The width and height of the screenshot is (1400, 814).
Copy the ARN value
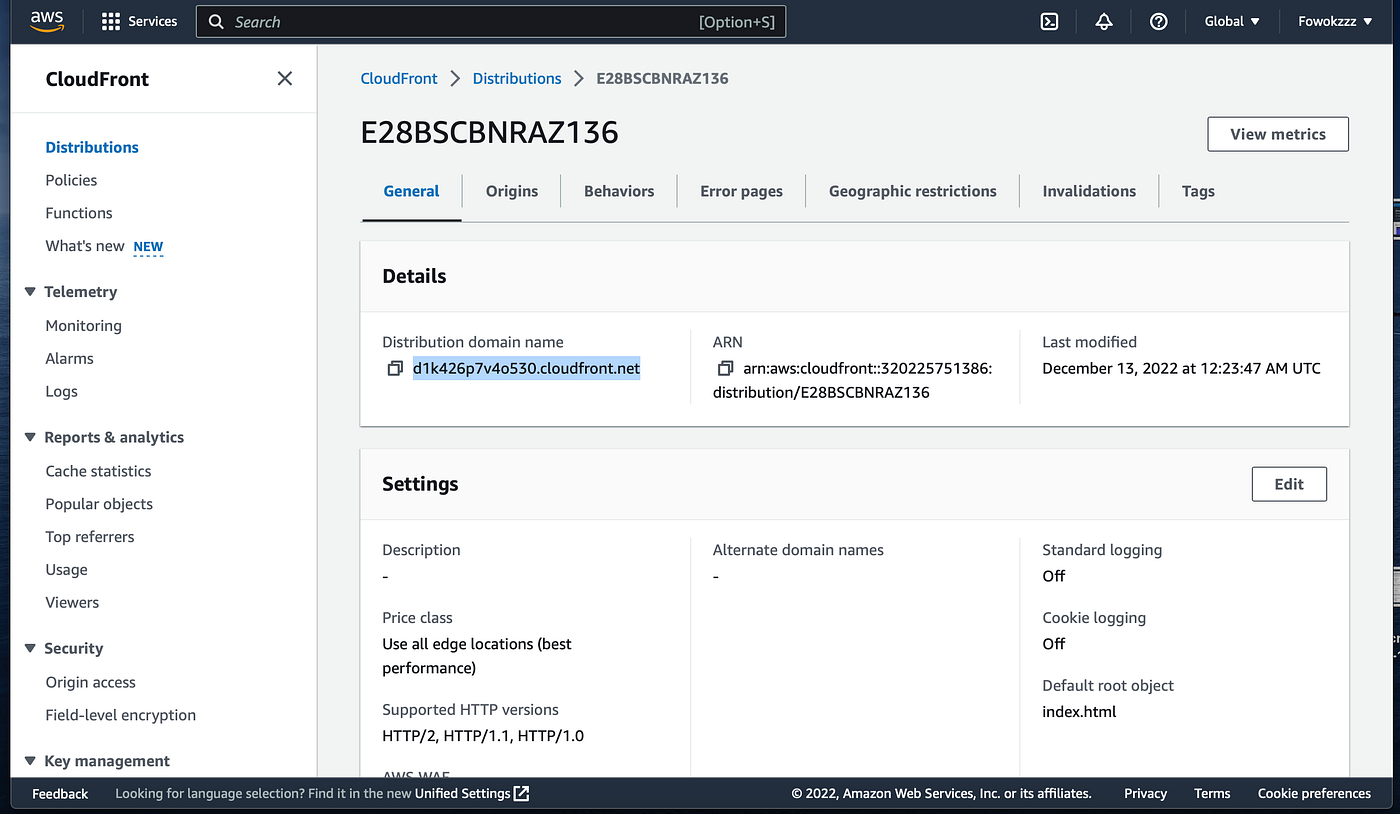pos(725,369)
